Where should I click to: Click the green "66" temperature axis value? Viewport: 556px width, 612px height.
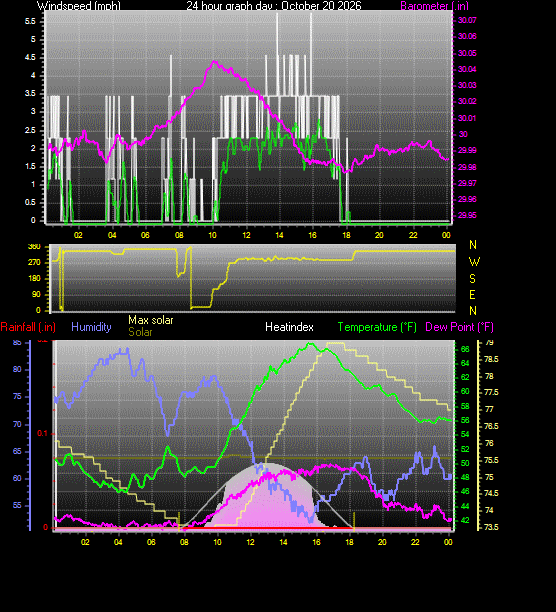pyautogui.click(x=465, y=349)
